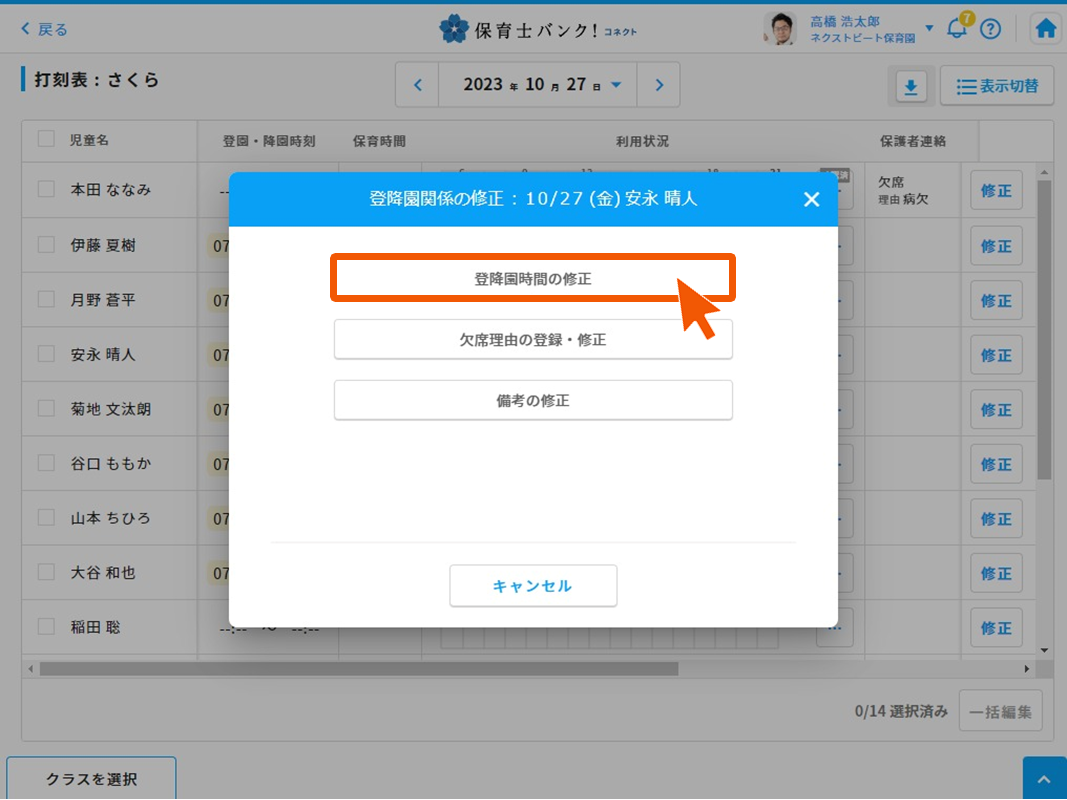Click the 保育士バンク logo
This screenshot has width=1067, height=800.
tap(537, 29)
